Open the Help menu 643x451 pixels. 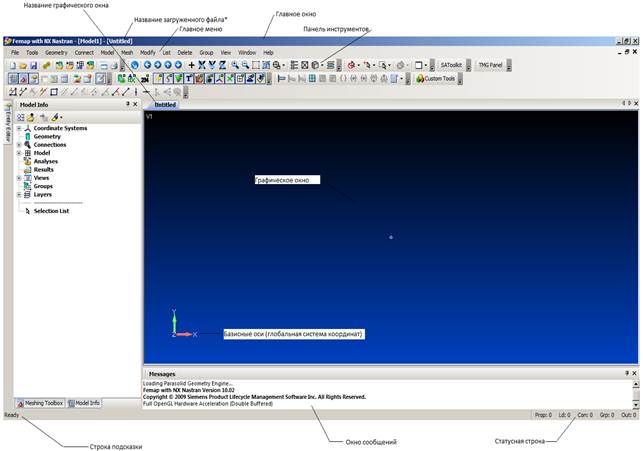268,52
